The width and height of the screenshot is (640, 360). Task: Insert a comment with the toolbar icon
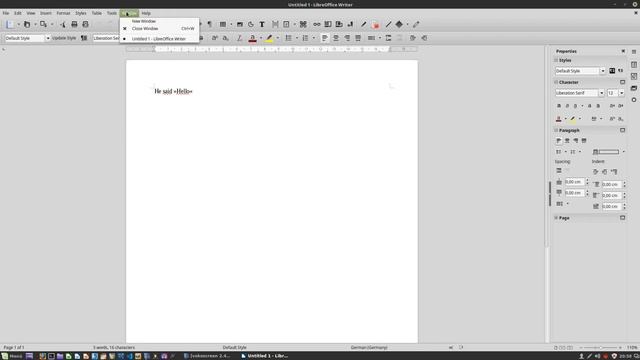[x=364, y=24]
